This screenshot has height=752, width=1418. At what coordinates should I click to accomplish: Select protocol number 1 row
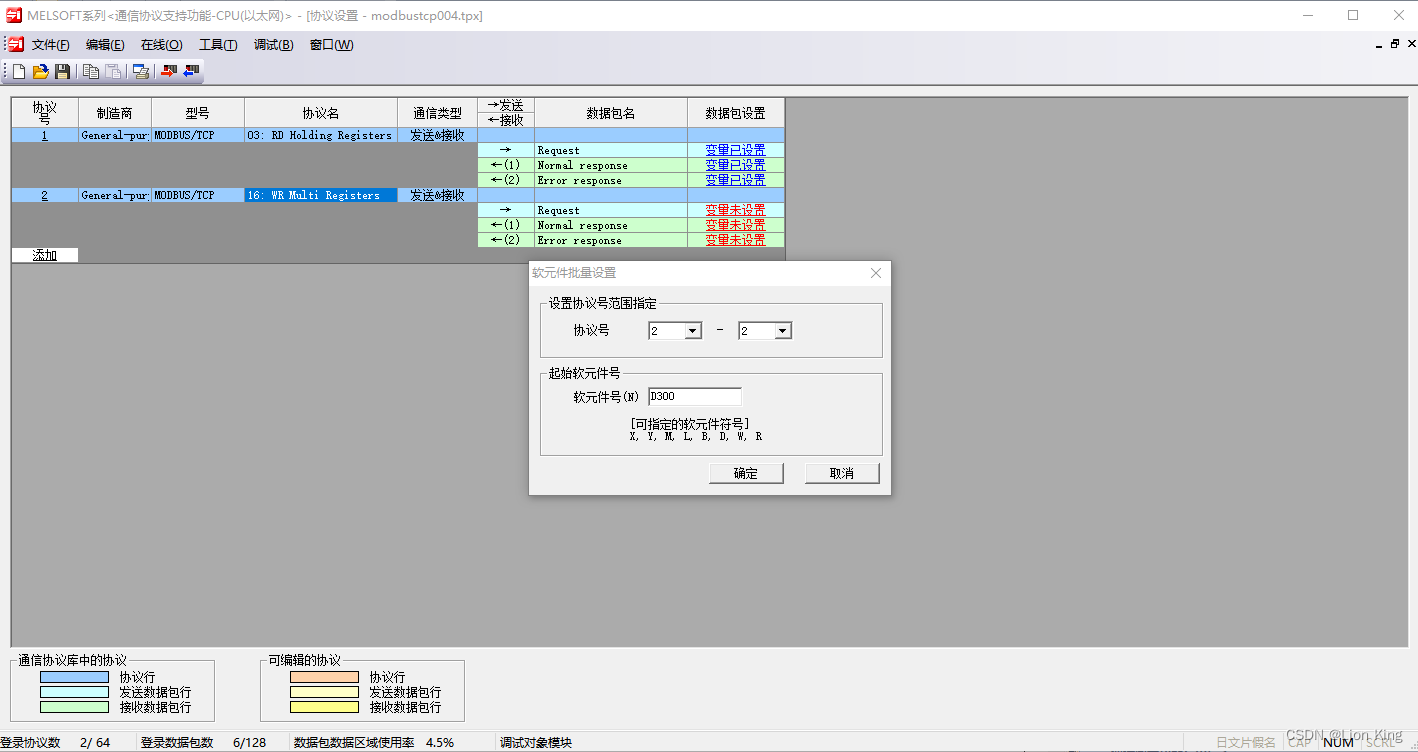pyautogui.click(x=44, y=134)
